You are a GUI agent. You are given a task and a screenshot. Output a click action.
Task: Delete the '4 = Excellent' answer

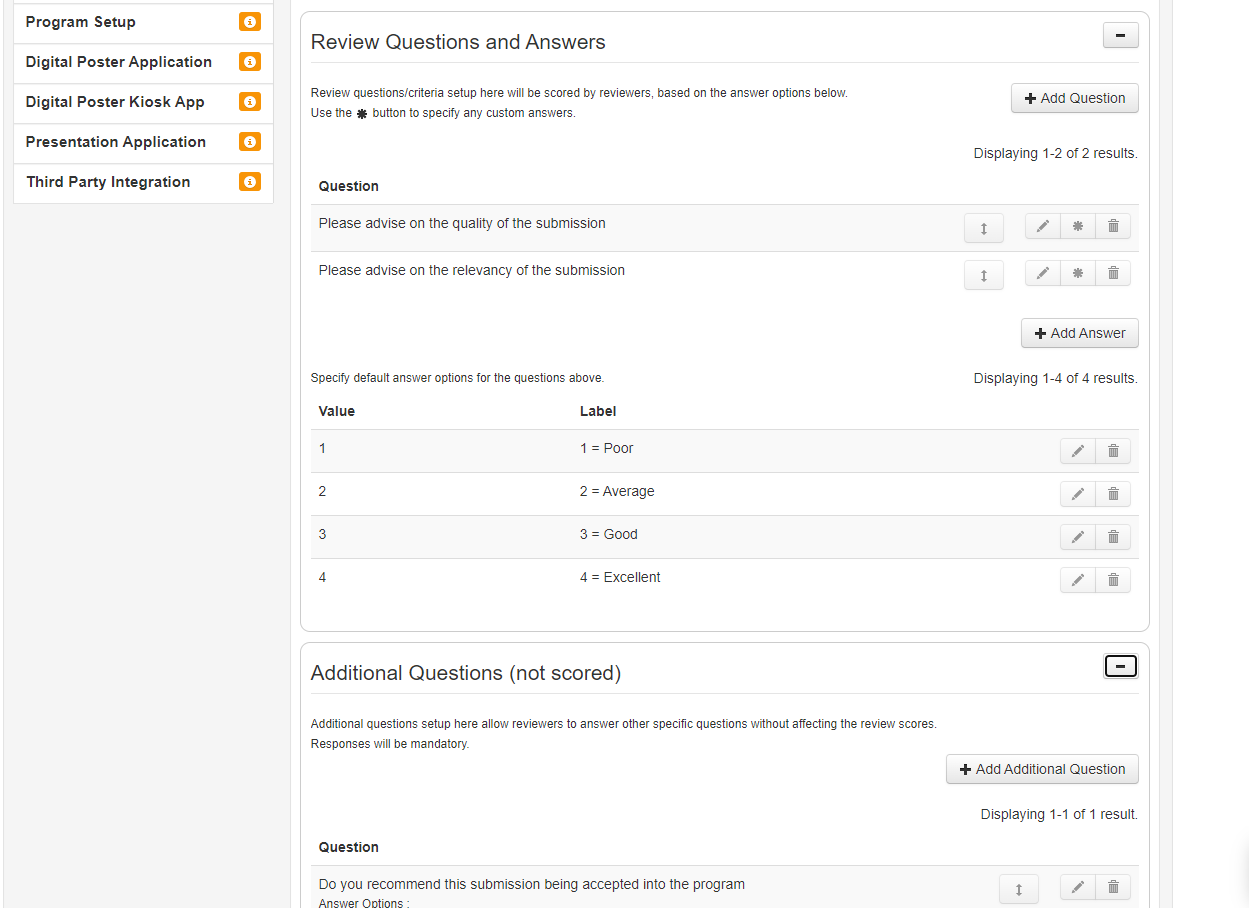[1113, 580]
